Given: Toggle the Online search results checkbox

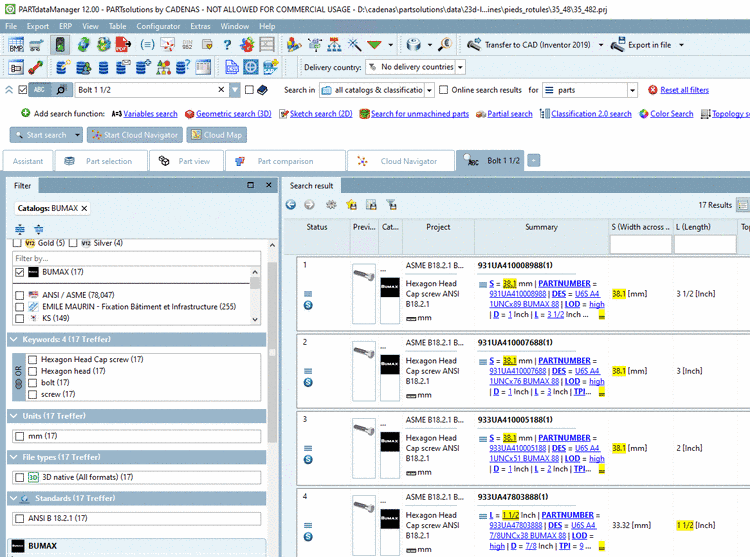Looking at the screenshot, I should 444,90.
